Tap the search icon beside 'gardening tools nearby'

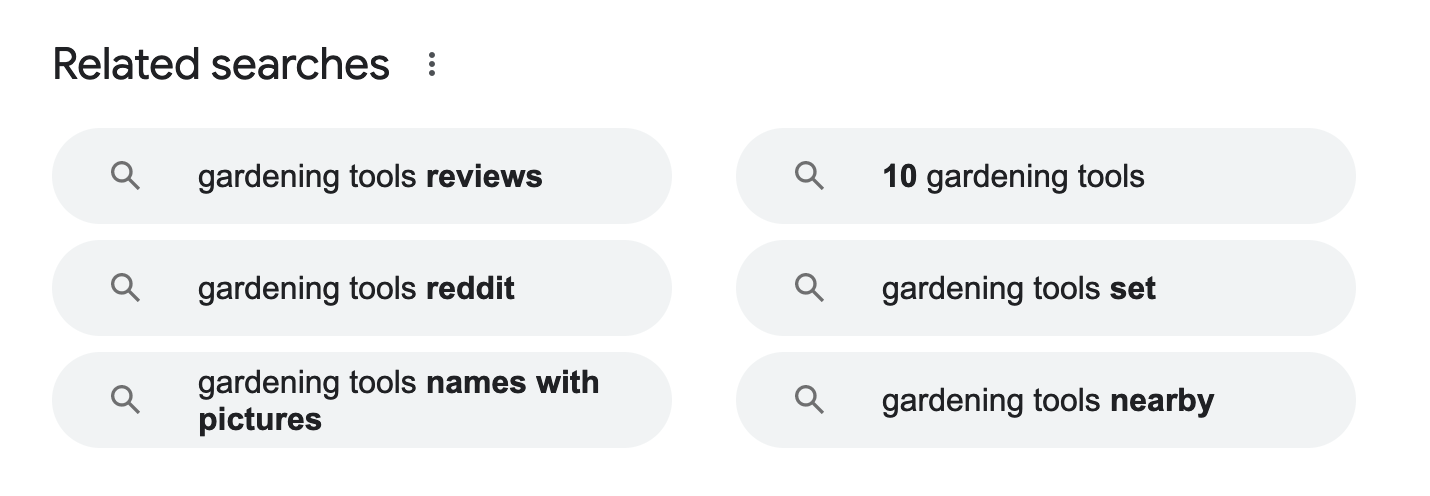tap(809, 400)
